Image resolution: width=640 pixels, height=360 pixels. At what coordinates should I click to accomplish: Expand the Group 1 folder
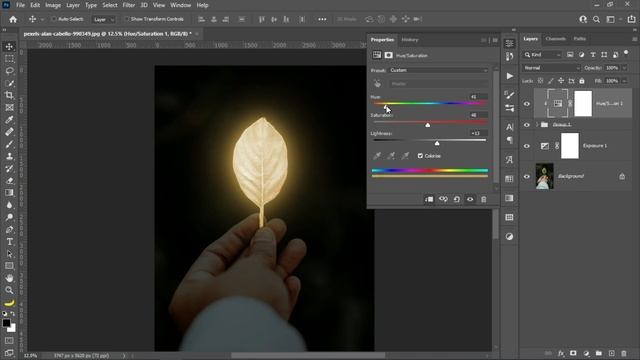pos(537,124)
